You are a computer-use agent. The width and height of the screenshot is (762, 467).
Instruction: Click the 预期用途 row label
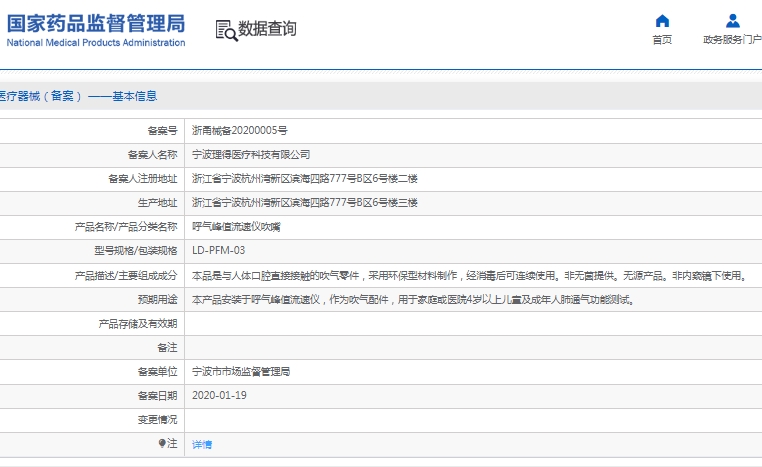(x=157, y=299)
